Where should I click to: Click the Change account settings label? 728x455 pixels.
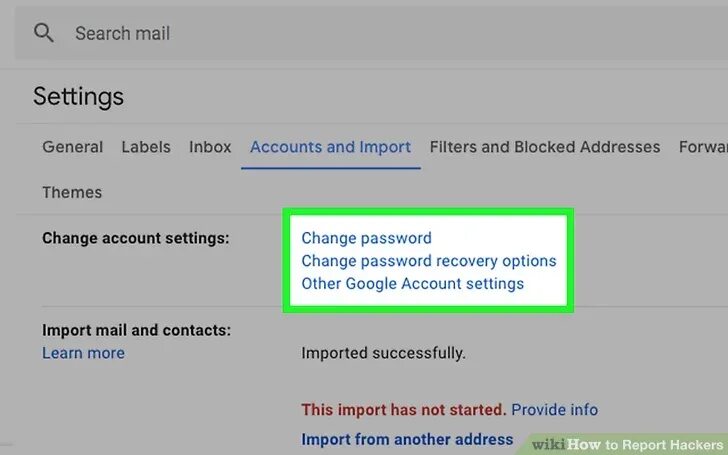[x=135, y=238]
